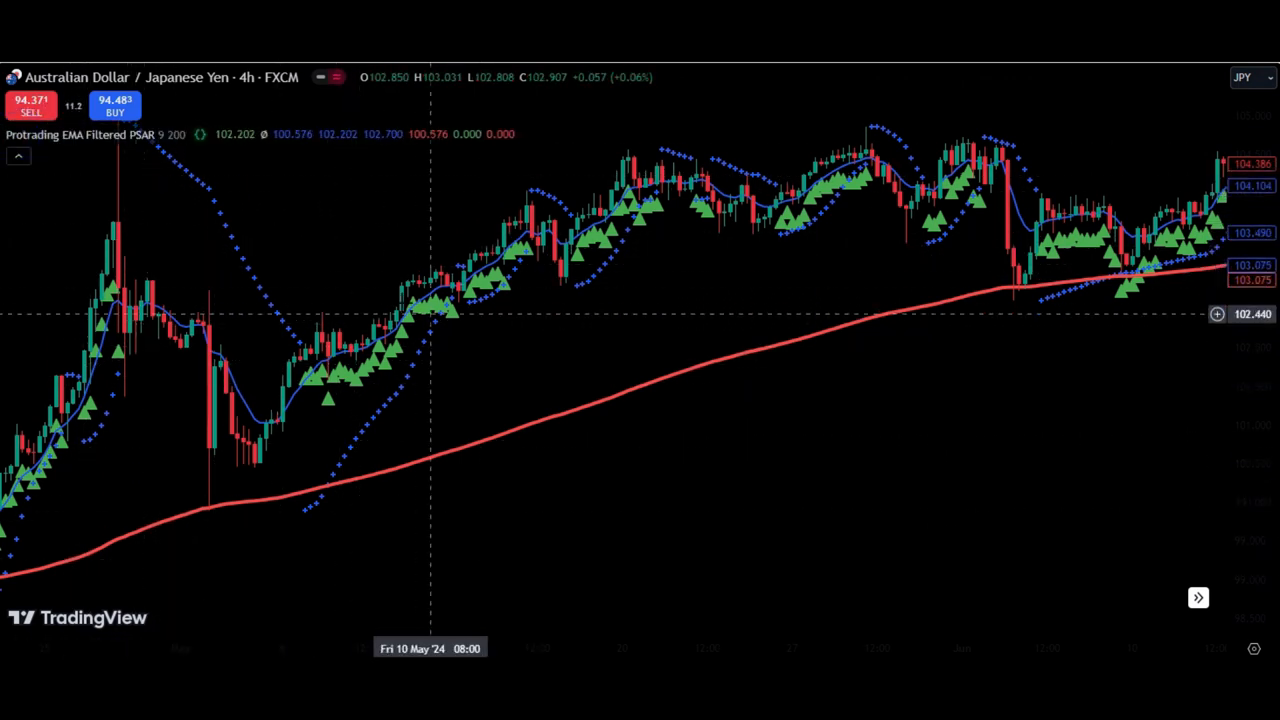Click the red 100.576 indicator value

coord(428,134)
